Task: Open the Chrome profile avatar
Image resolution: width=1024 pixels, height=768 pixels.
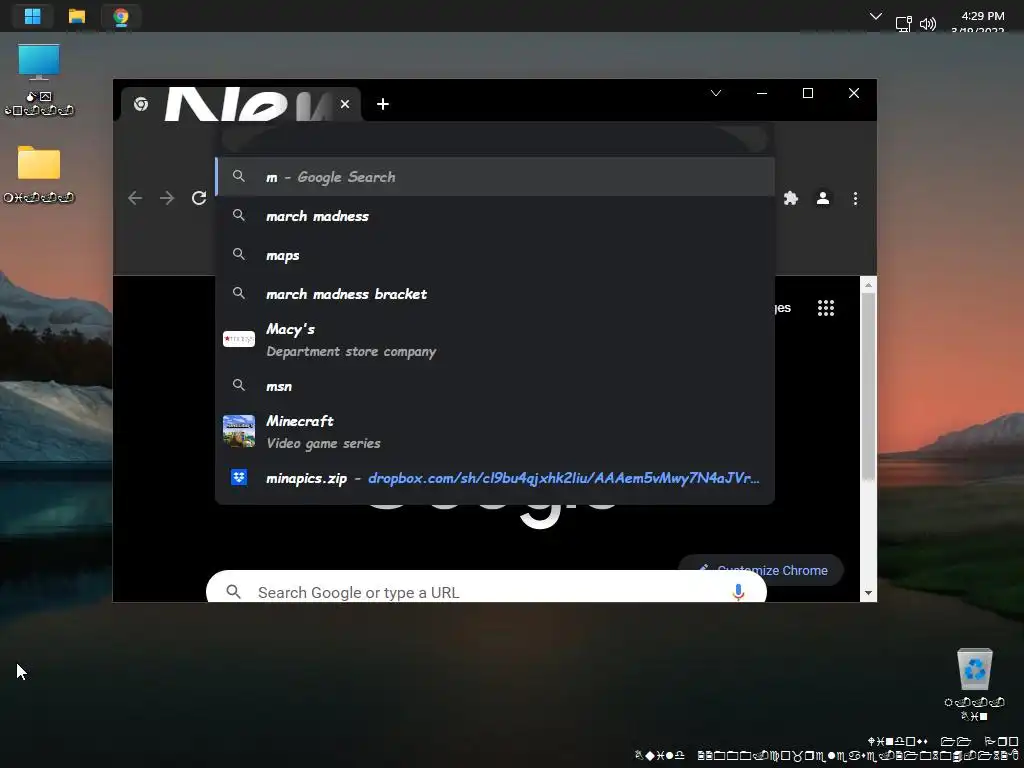Action: [x=823, y=198]
